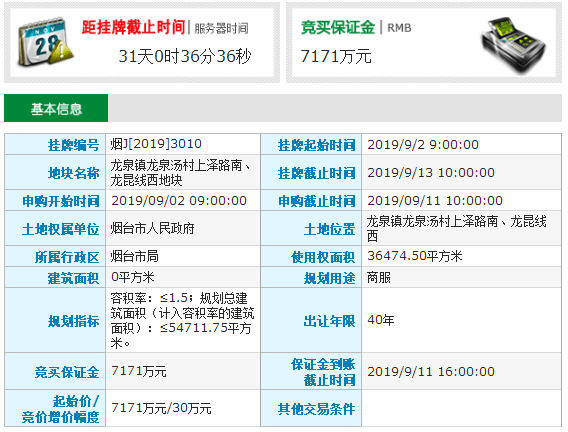Select the plot name 龙泉镇龙泉汤村上泽路南、龙昆线西地块
Image resolution: width=568 pixels, height=432 pixels.
click(180, 172)
